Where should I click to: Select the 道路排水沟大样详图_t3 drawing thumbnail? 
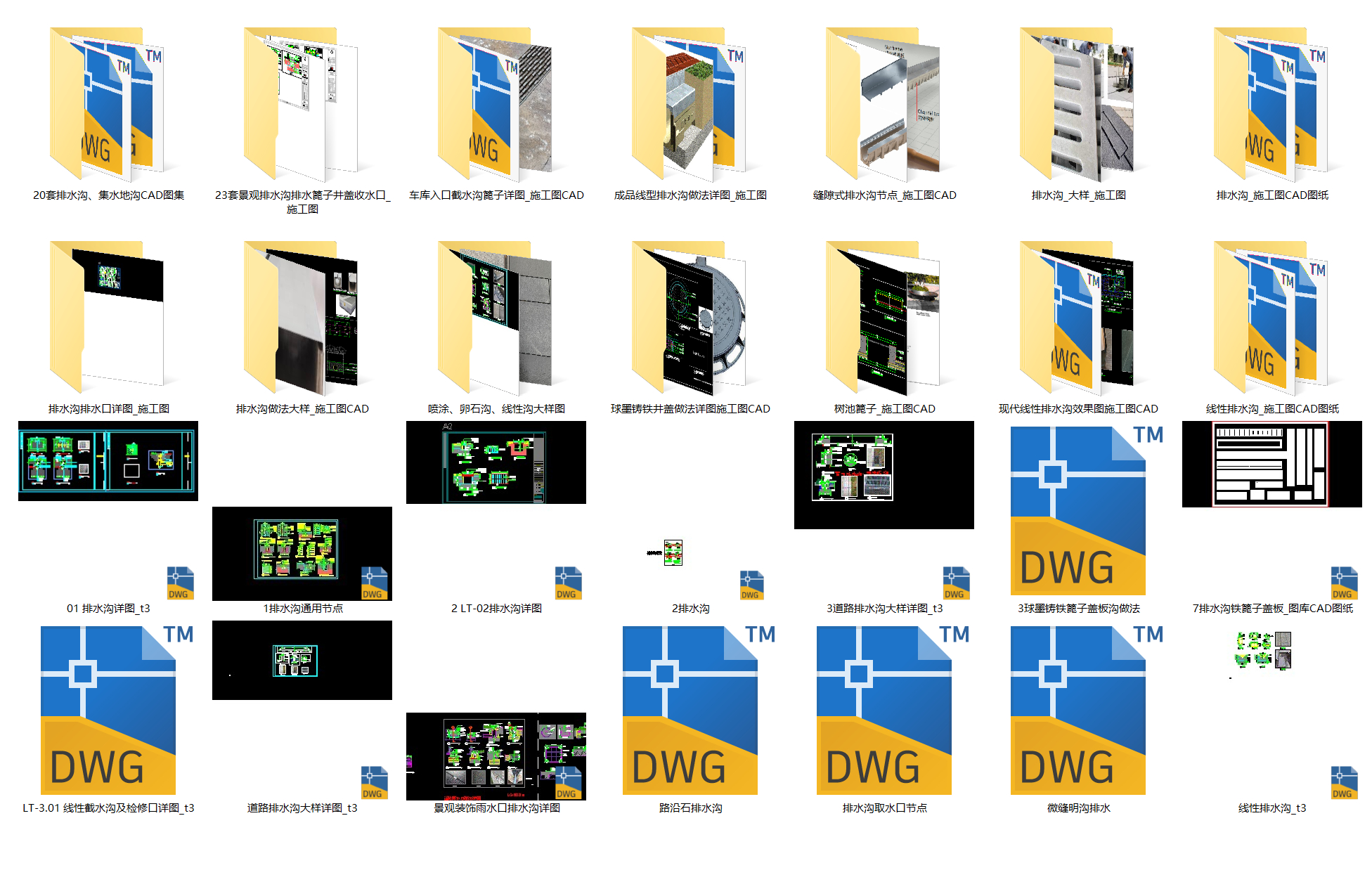coord(302,660)
